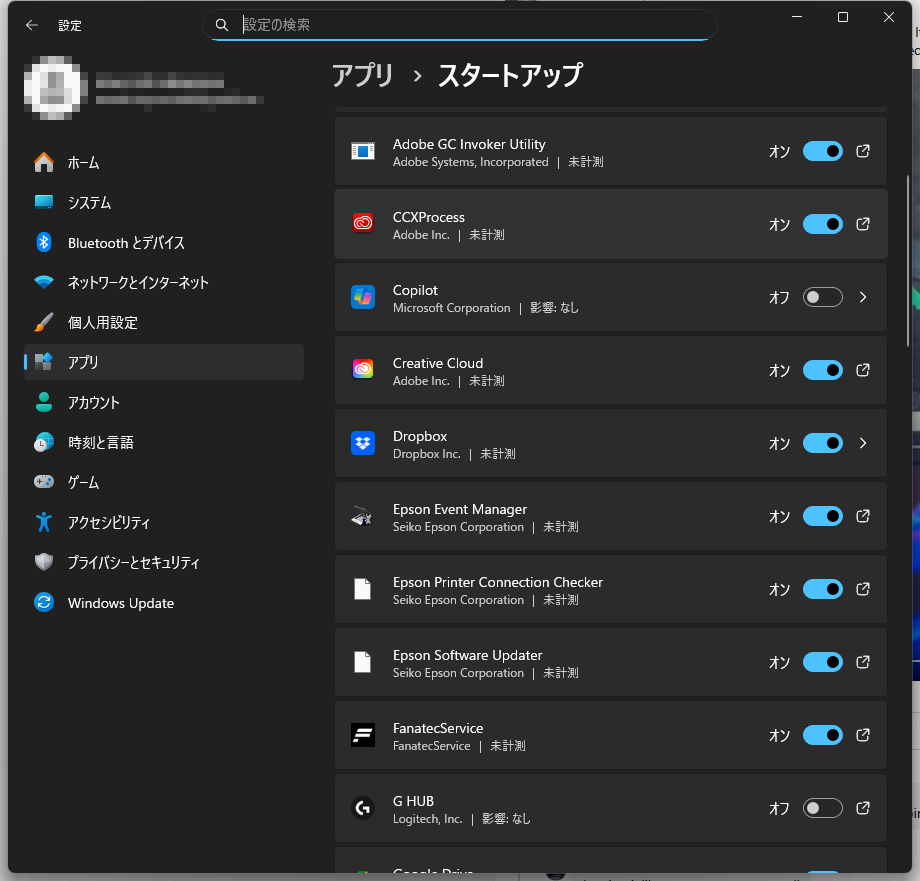The height and width of the screenshot is (881, 920).
Task: Click the back arrow button
Action: pyautogui.click(x=31, y=25)
